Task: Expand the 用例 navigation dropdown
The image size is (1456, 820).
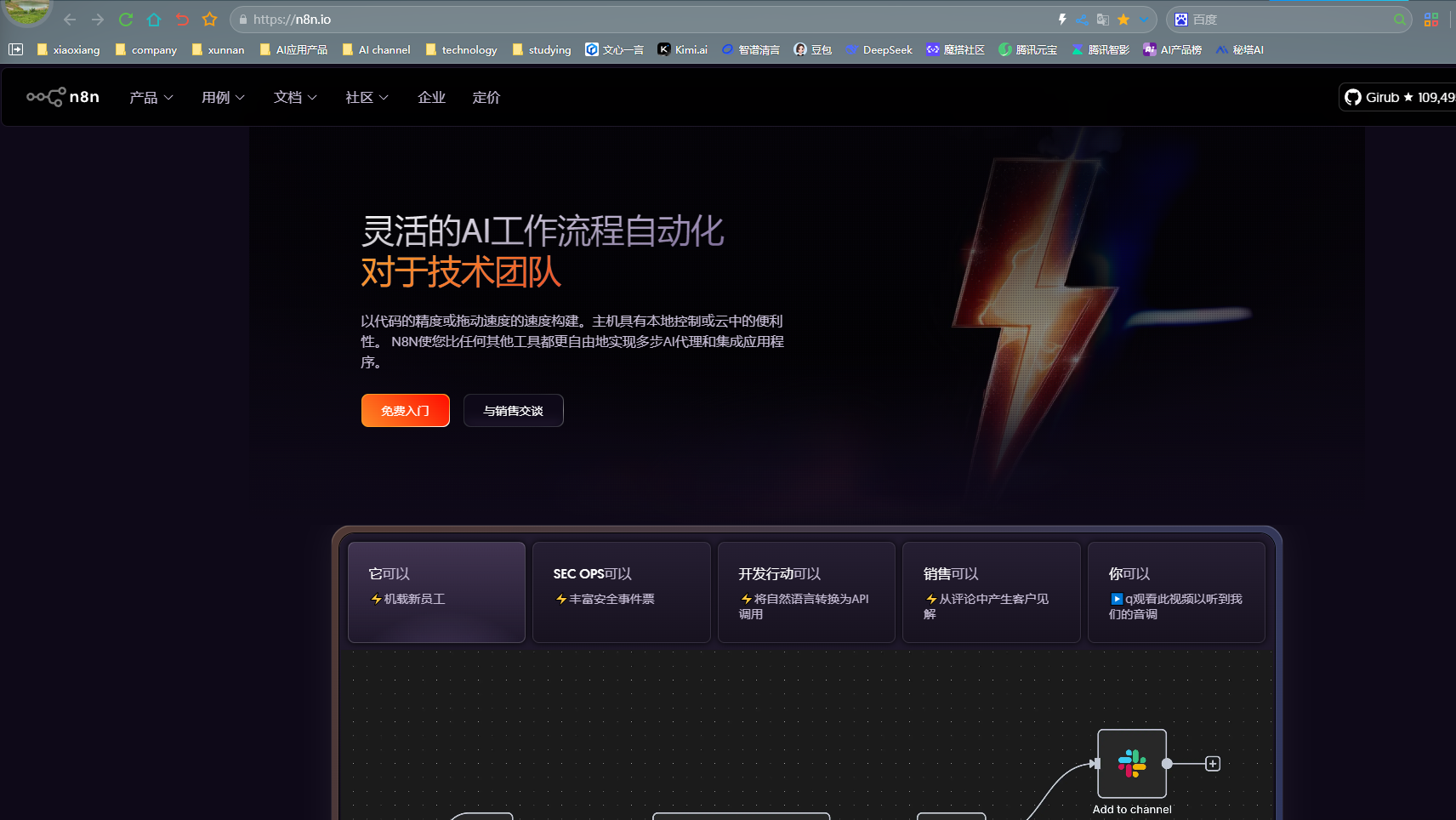Action: click(x=223, y=98)
